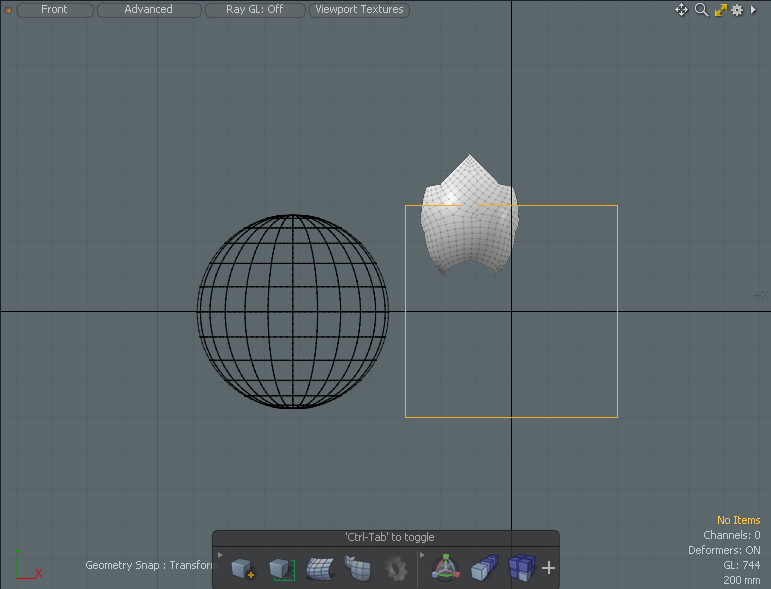Open the Advanced viewport style menu
This screenshot has height=589, width=771.
point(149,9)
